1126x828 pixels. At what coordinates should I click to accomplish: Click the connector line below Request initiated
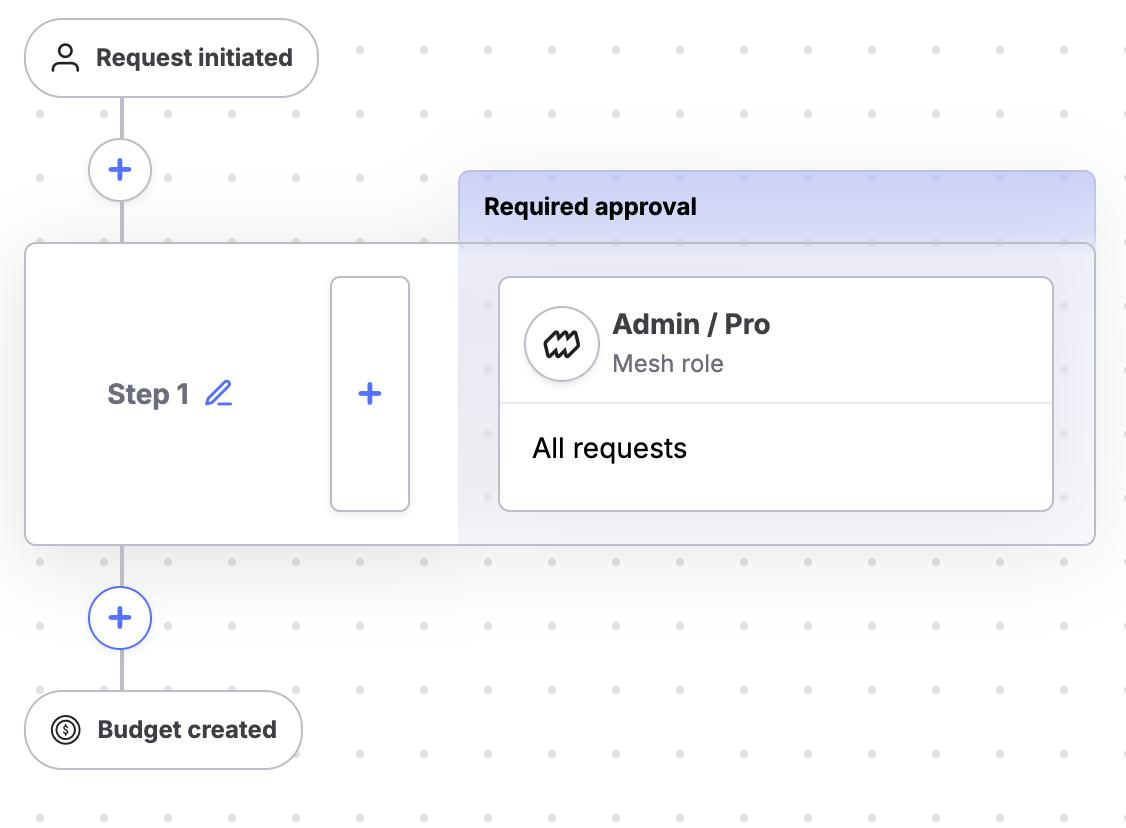click(121, 118)
